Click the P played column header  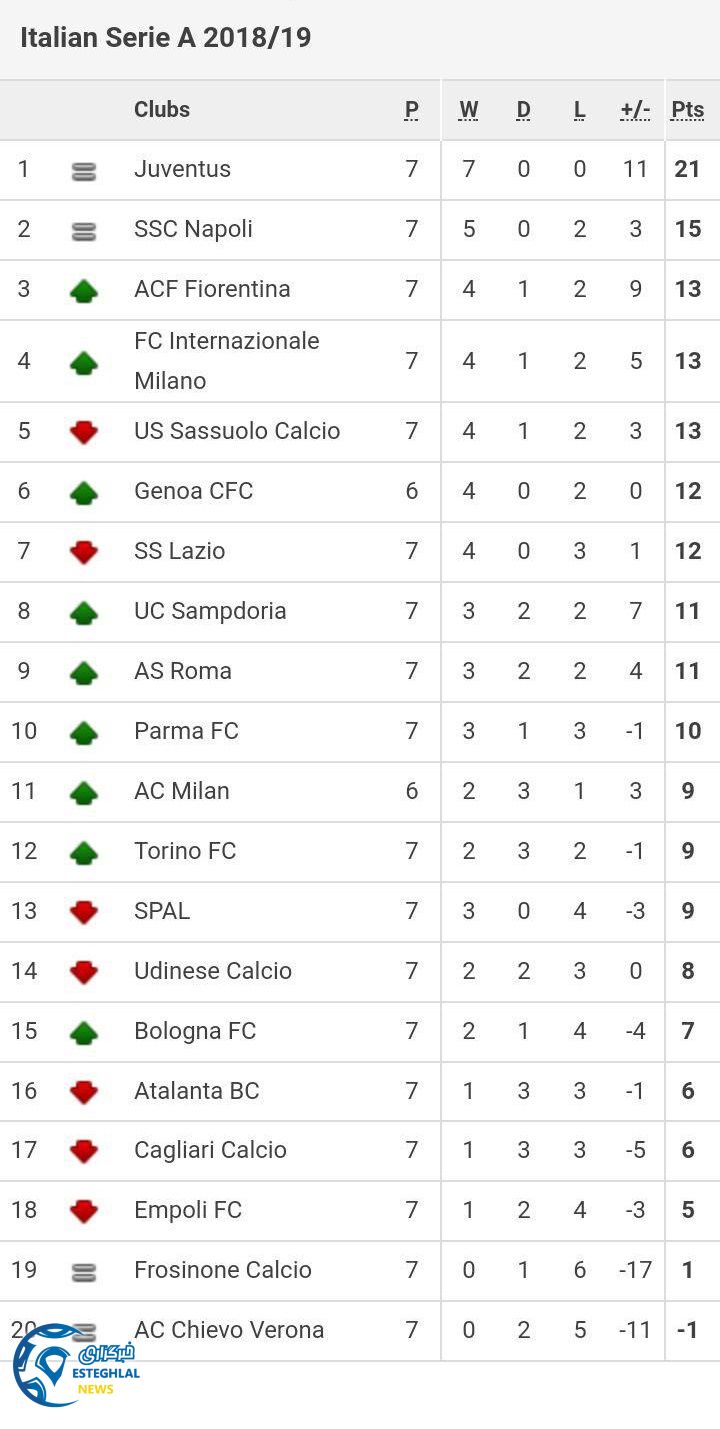tap(411, 110)
